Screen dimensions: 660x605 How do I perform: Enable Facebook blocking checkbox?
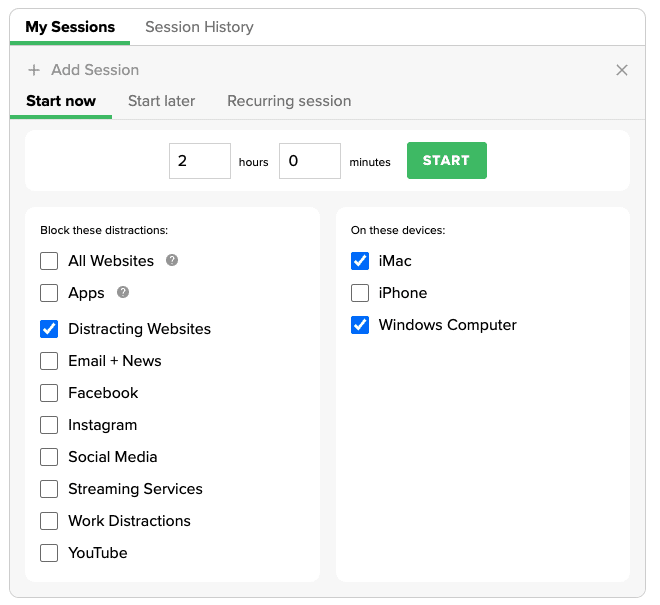(x=49, y=393)
